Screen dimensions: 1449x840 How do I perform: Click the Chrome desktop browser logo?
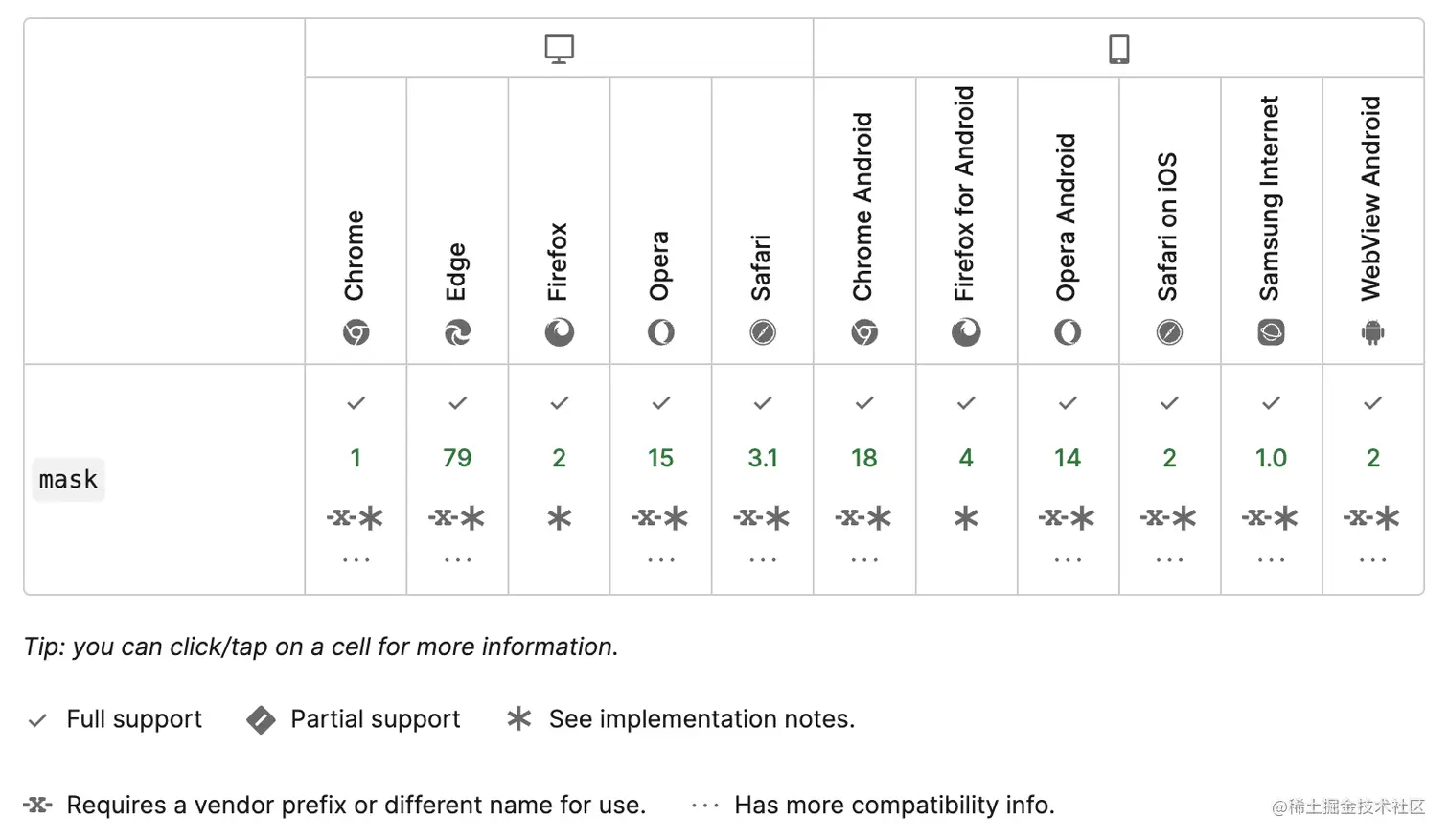(356, 332)
